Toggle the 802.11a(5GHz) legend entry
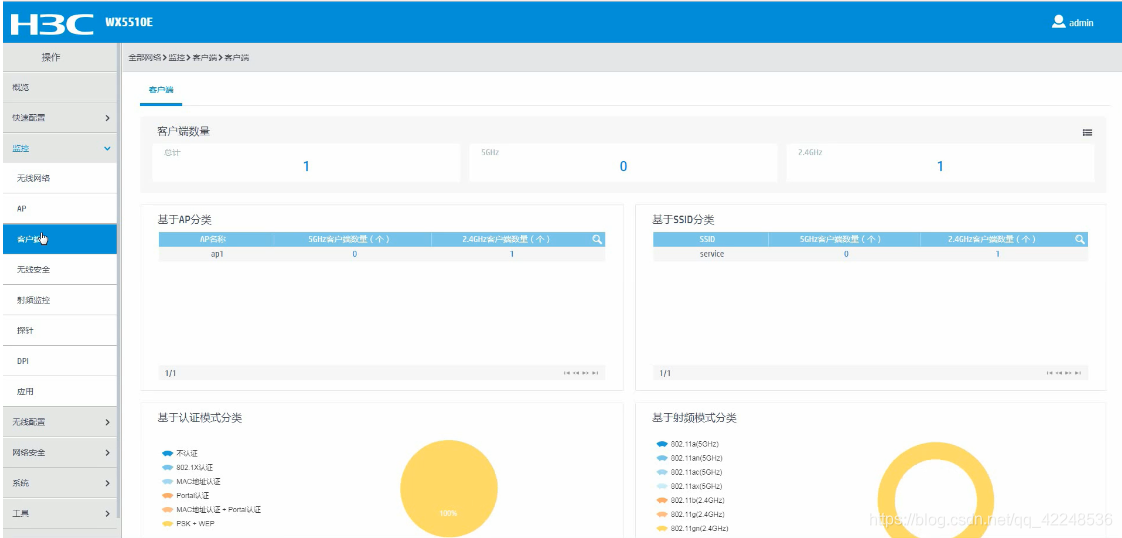 click(688, 444)
